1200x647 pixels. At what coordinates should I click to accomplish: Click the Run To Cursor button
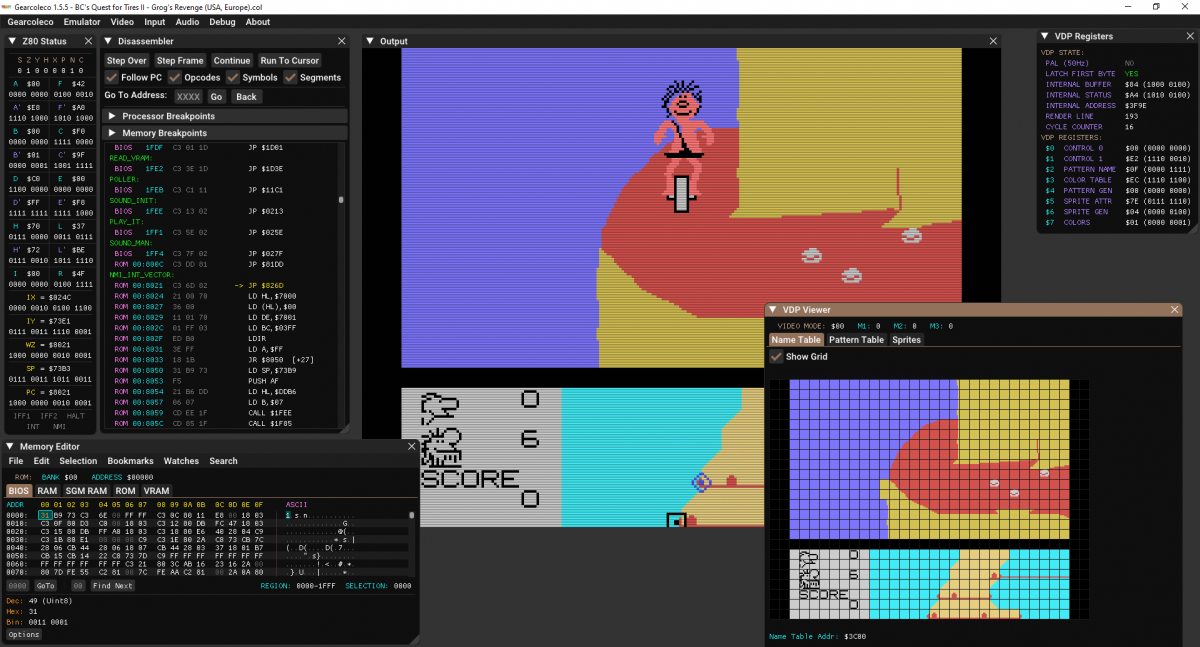tap(290, 60)
